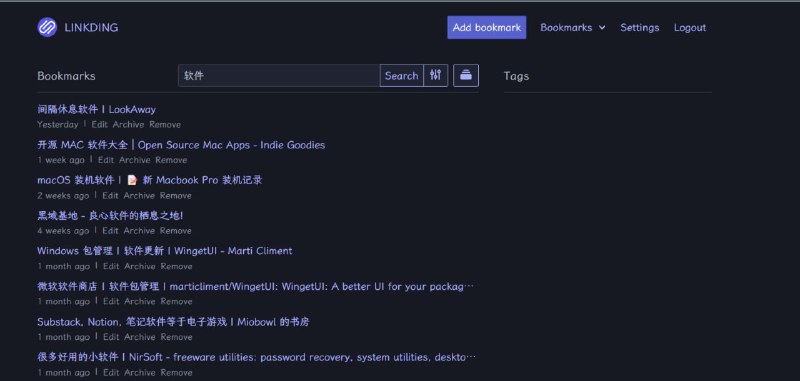The image size is (800, 381).
Task: Click the Add bookmark button
Action: (x=487, y=28)
